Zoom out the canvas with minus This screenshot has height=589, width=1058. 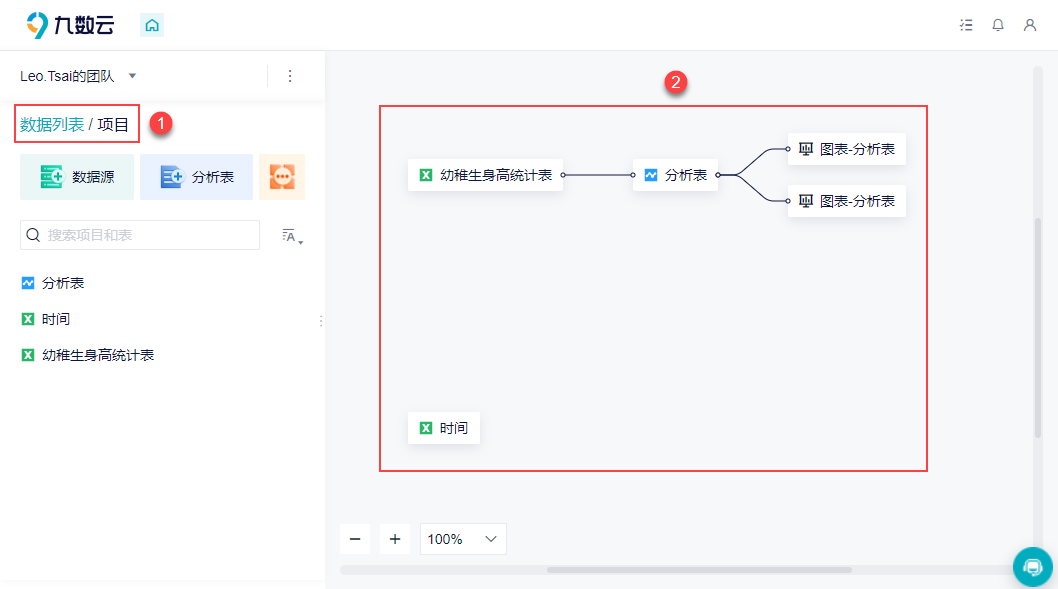pos(355,539)
